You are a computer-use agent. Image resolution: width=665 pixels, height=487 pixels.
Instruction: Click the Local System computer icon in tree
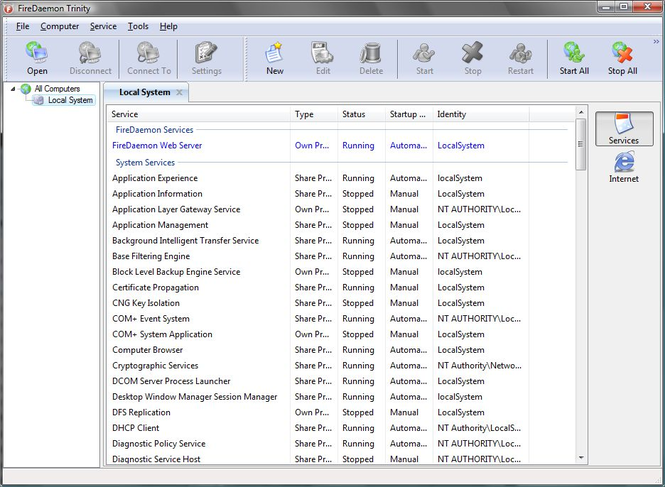39,100
